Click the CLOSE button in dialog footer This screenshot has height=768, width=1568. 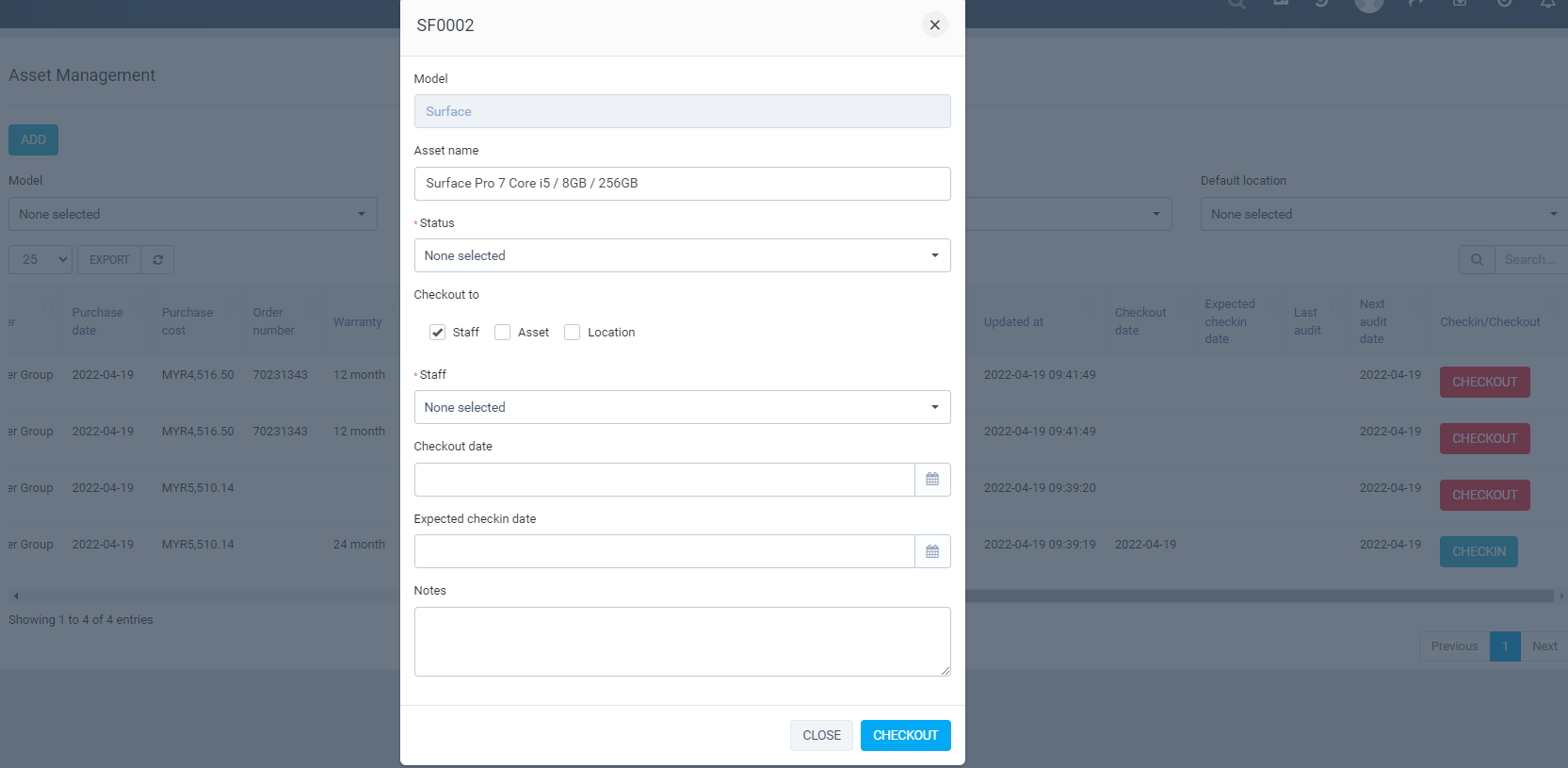click(821, 735)
